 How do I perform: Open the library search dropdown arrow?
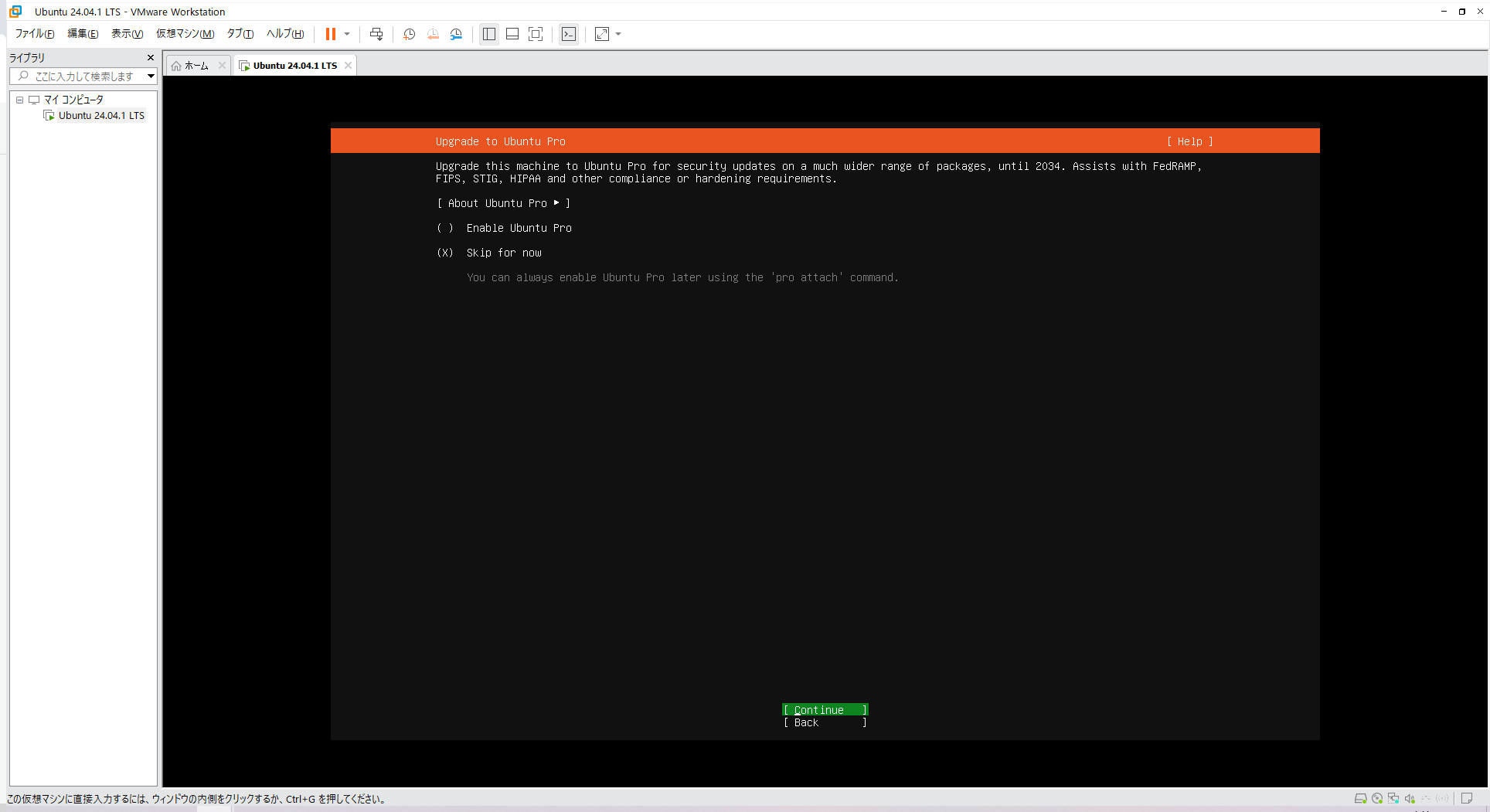(x=151, y=76)
